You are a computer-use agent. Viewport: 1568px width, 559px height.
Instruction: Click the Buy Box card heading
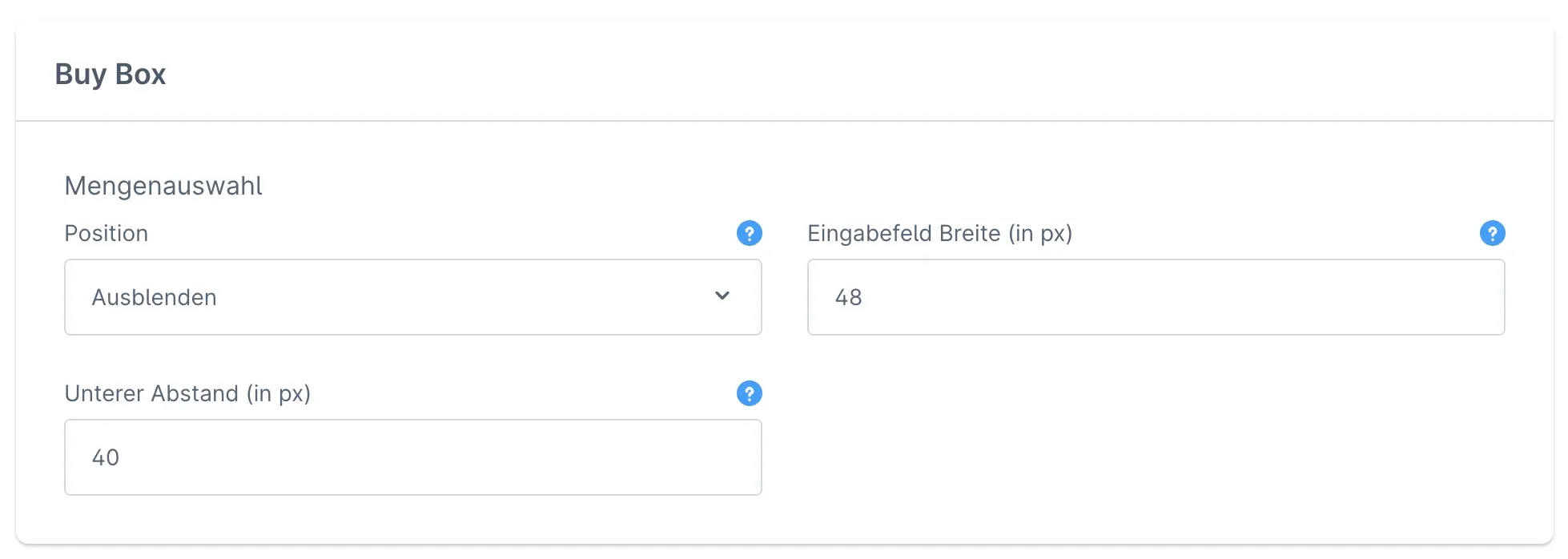[111, 74]
